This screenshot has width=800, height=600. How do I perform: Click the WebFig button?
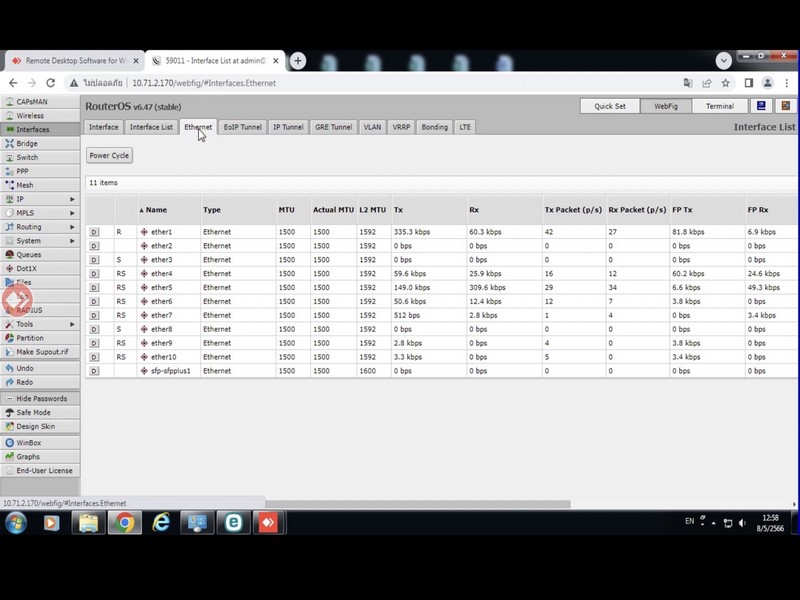(666, 106)
